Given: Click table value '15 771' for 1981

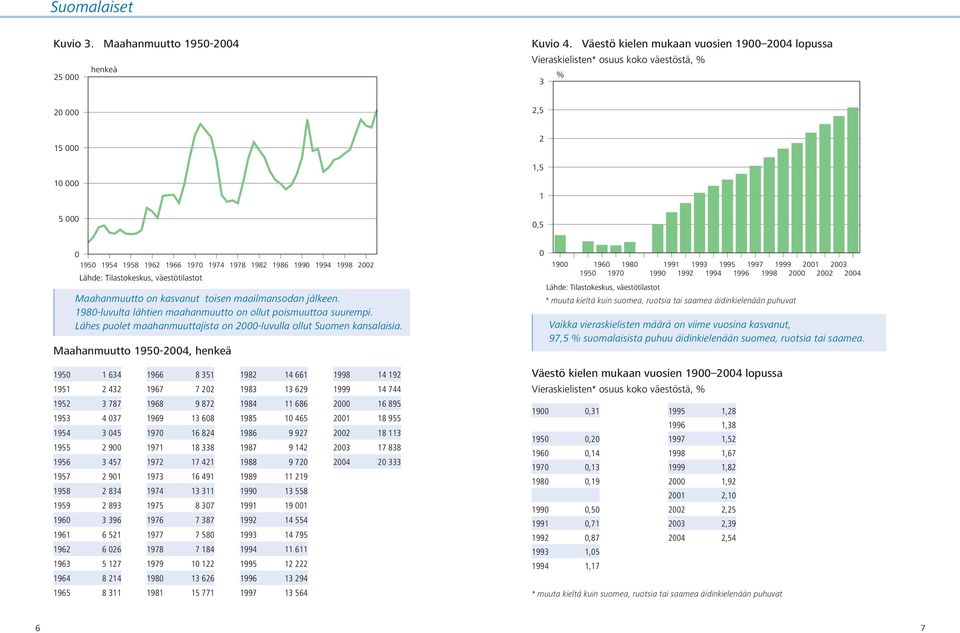Looking at the screenshot, I should tap(203, 593).
